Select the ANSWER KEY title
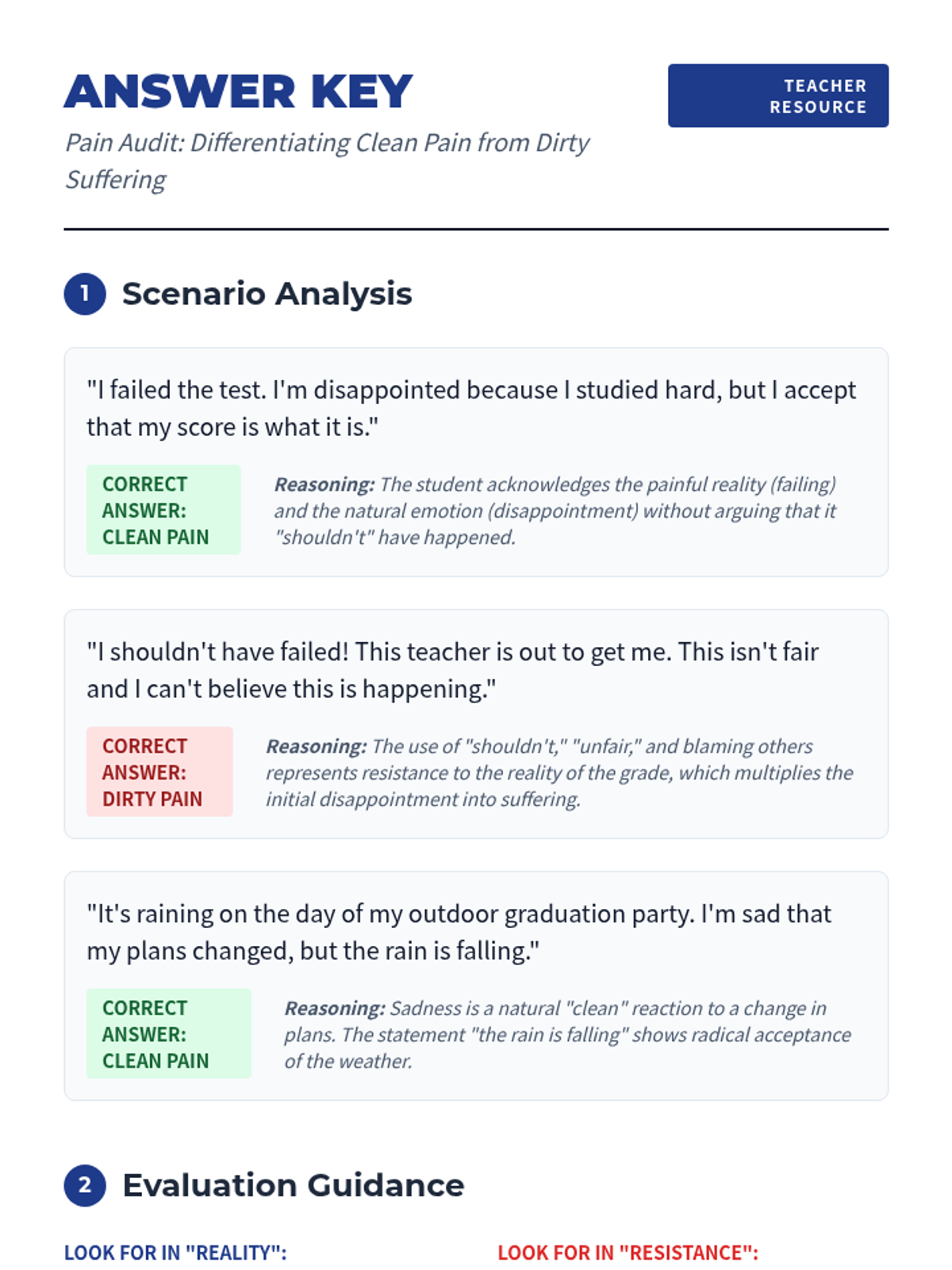 pyautogui.click(x=238, y=91)
